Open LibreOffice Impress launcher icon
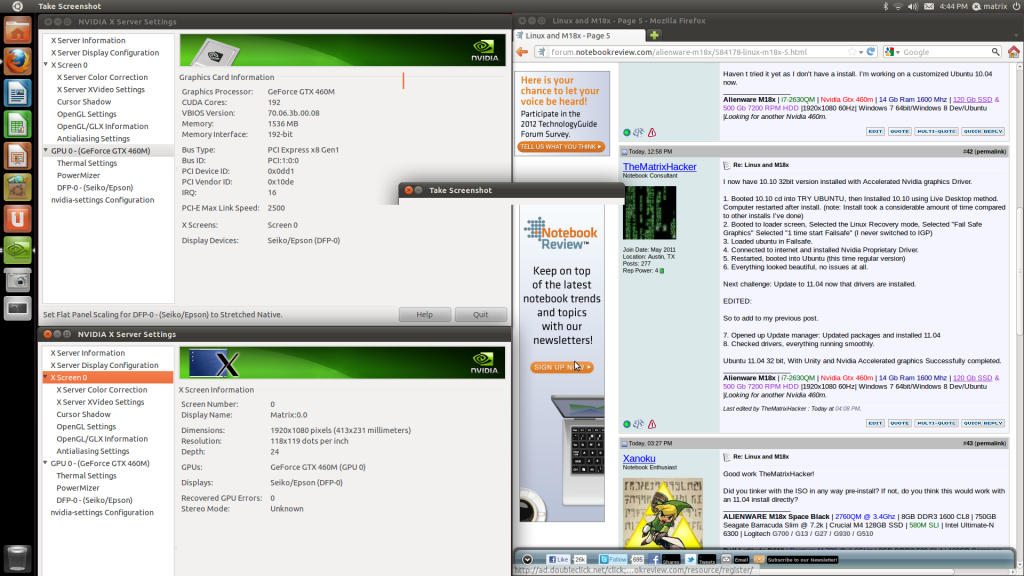1024x576 pixels. pos(18,155)
